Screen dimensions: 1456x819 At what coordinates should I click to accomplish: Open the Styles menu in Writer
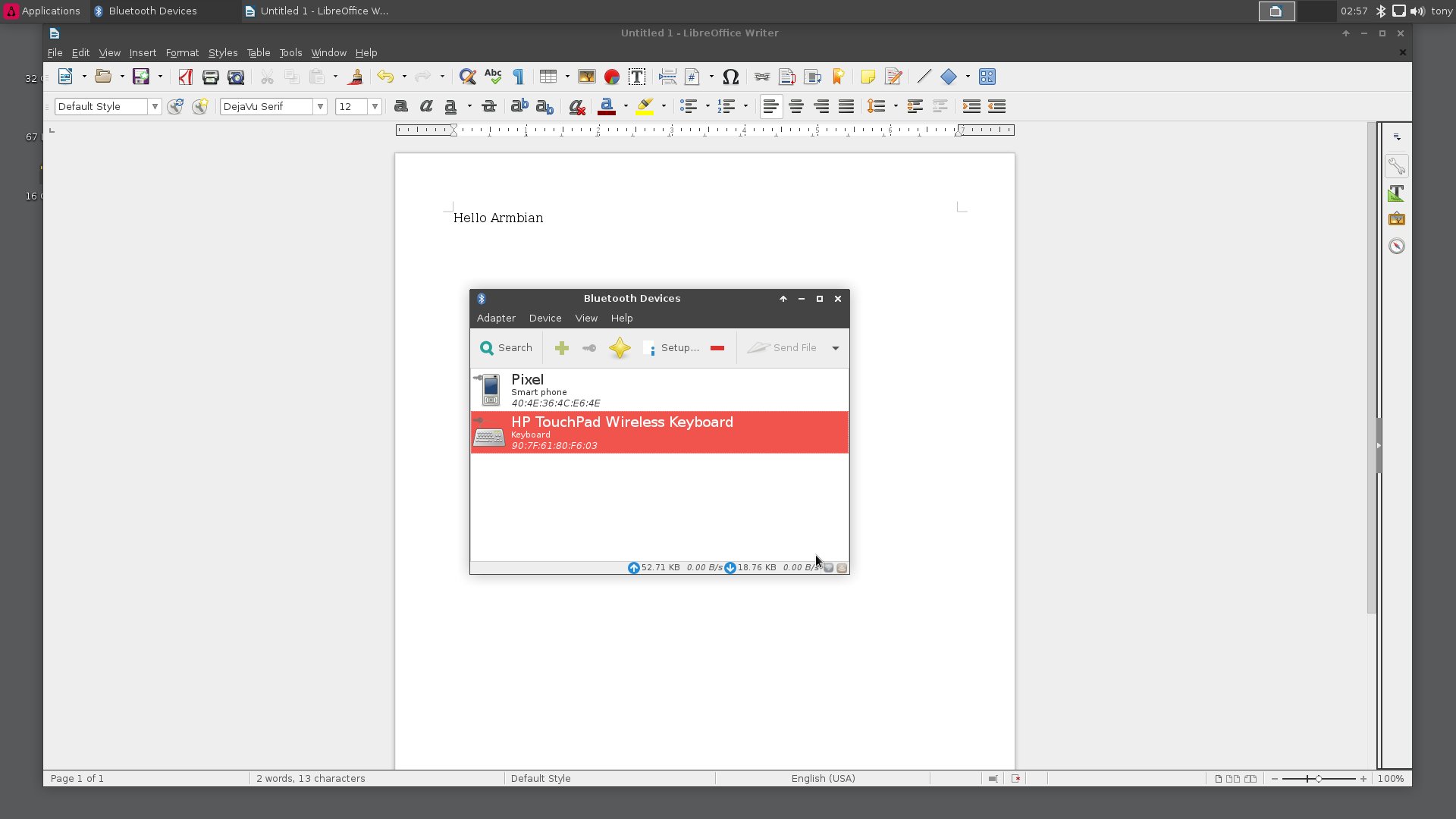tap(223, 53)
